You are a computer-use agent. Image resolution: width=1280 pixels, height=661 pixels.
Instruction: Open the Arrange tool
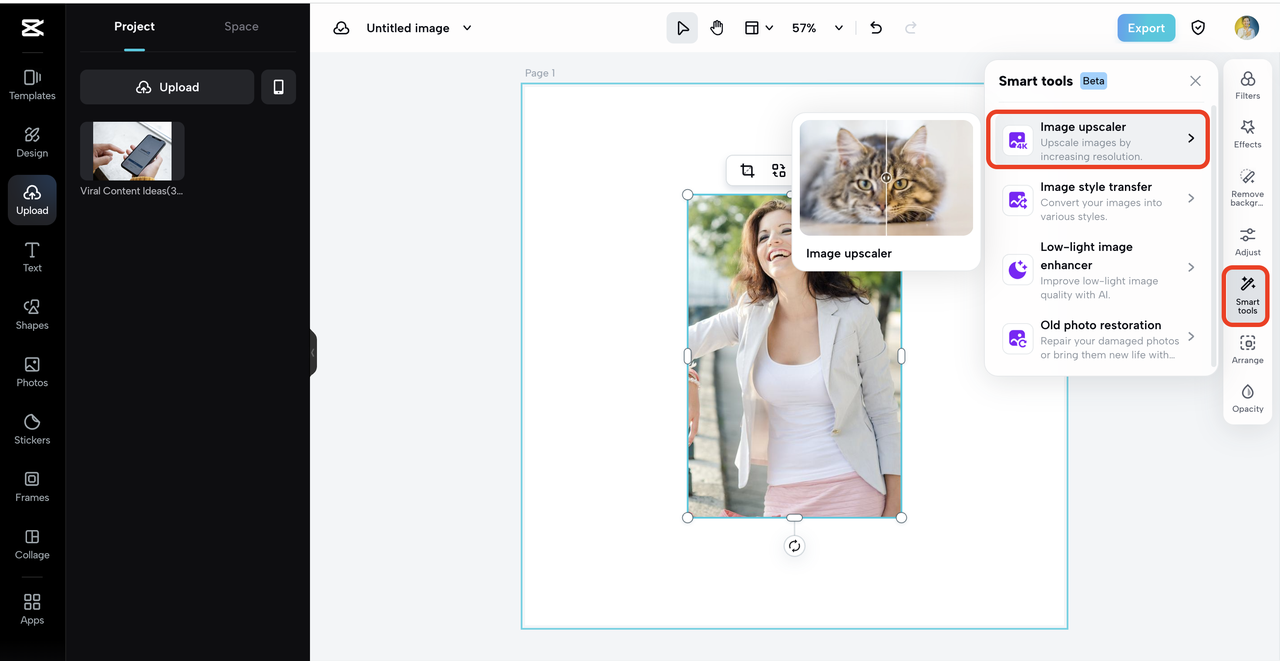[x=1247, y=350]
